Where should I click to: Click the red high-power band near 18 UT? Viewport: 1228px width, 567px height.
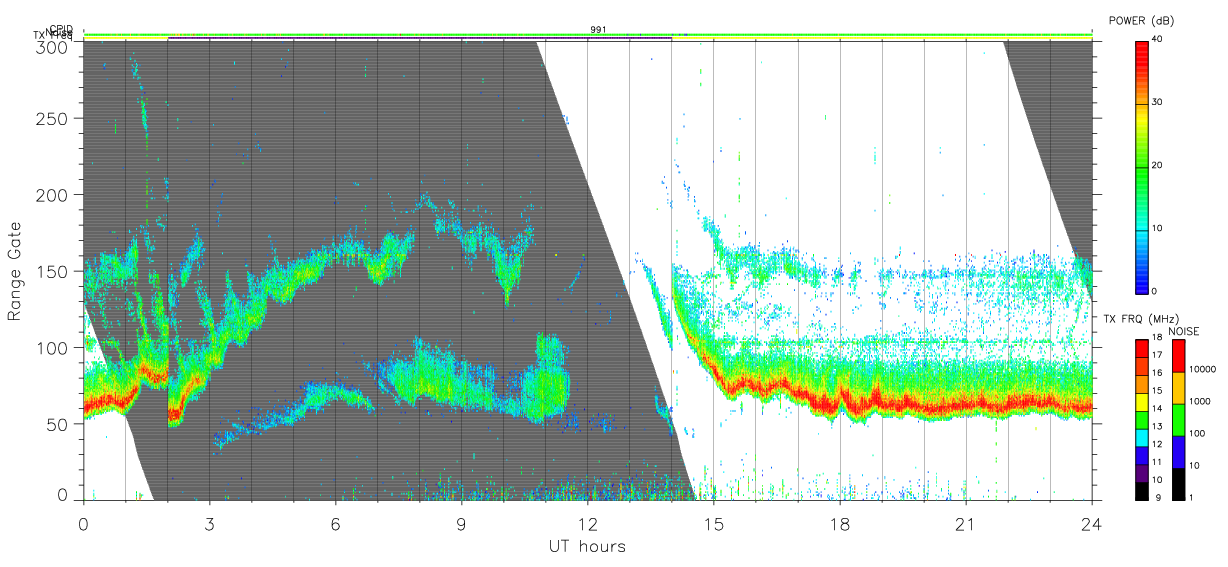tap(839, 398)
